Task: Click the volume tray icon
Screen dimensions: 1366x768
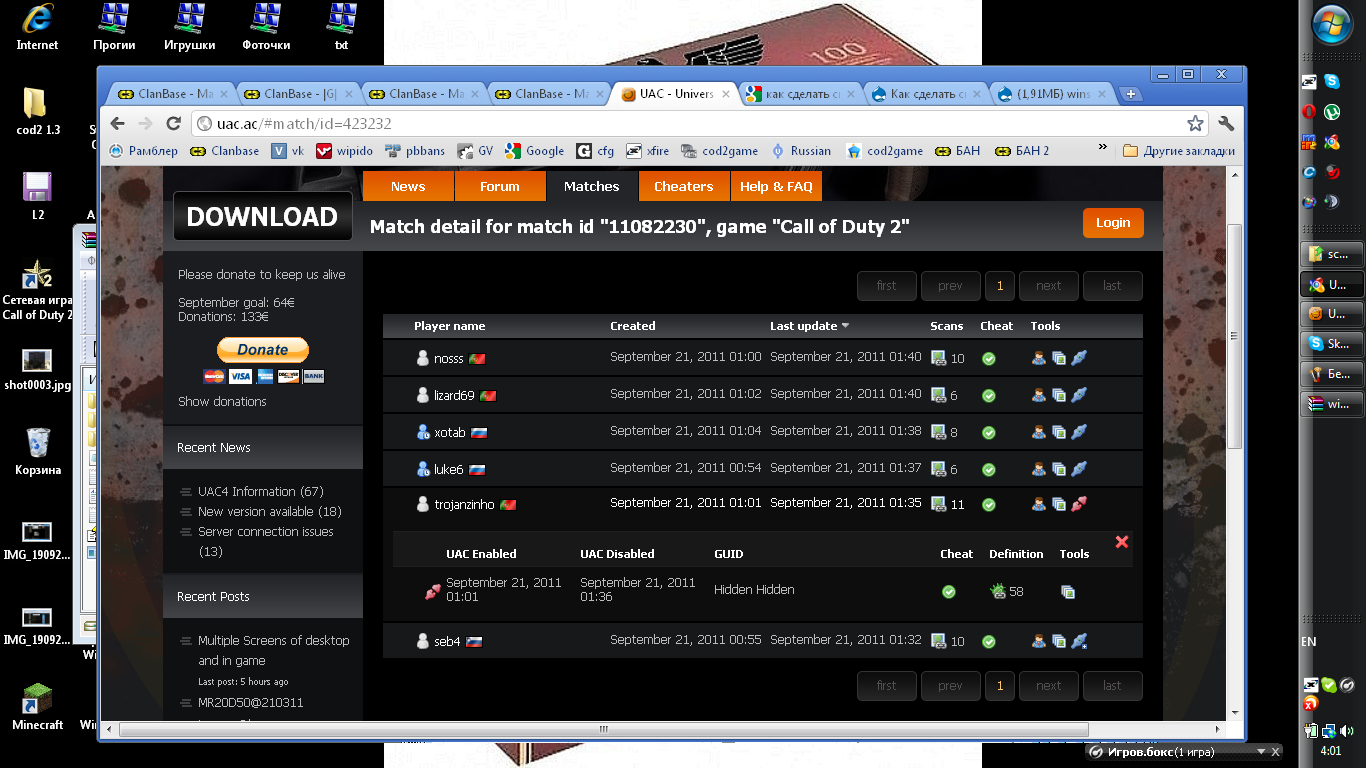Action: (1347, 731)
